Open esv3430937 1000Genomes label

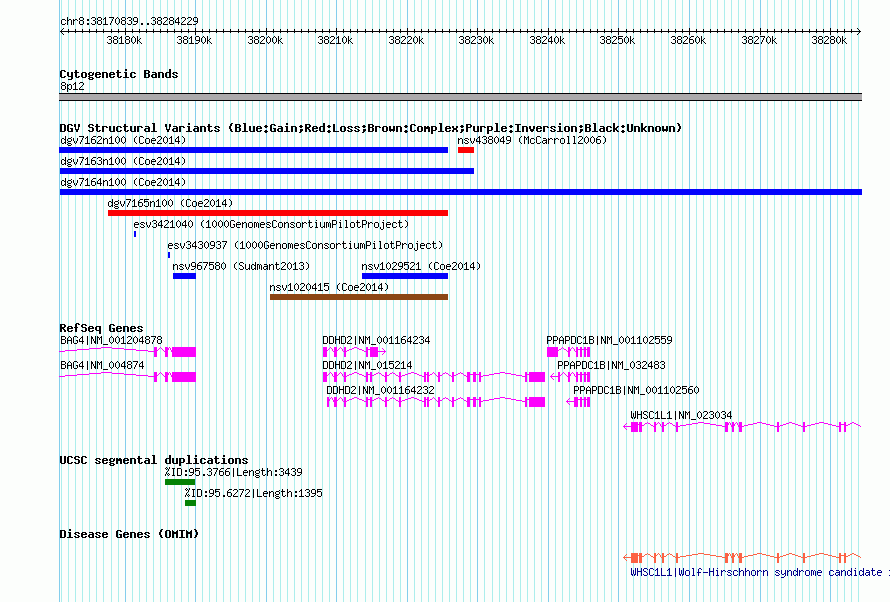(x=305, y=245)
